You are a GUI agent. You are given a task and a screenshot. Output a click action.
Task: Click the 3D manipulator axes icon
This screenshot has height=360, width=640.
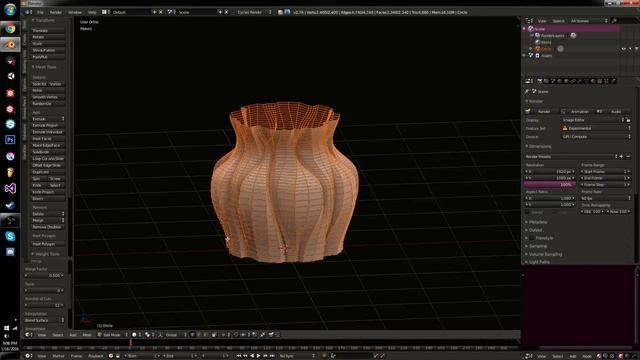point(160,335)
